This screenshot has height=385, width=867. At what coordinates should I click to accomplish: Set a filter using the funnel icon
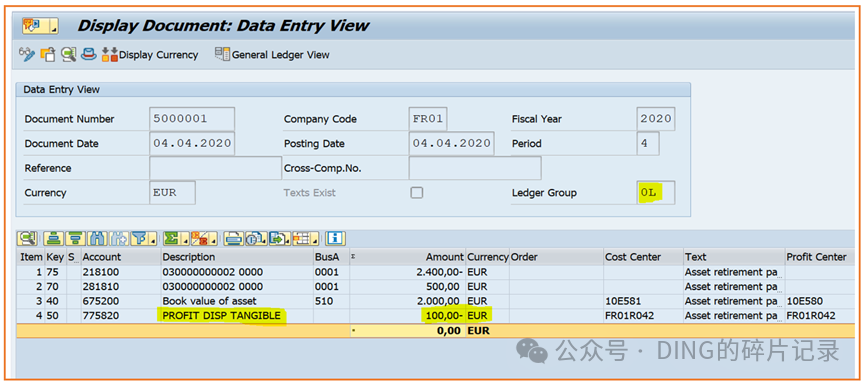[x=140, y=238]
